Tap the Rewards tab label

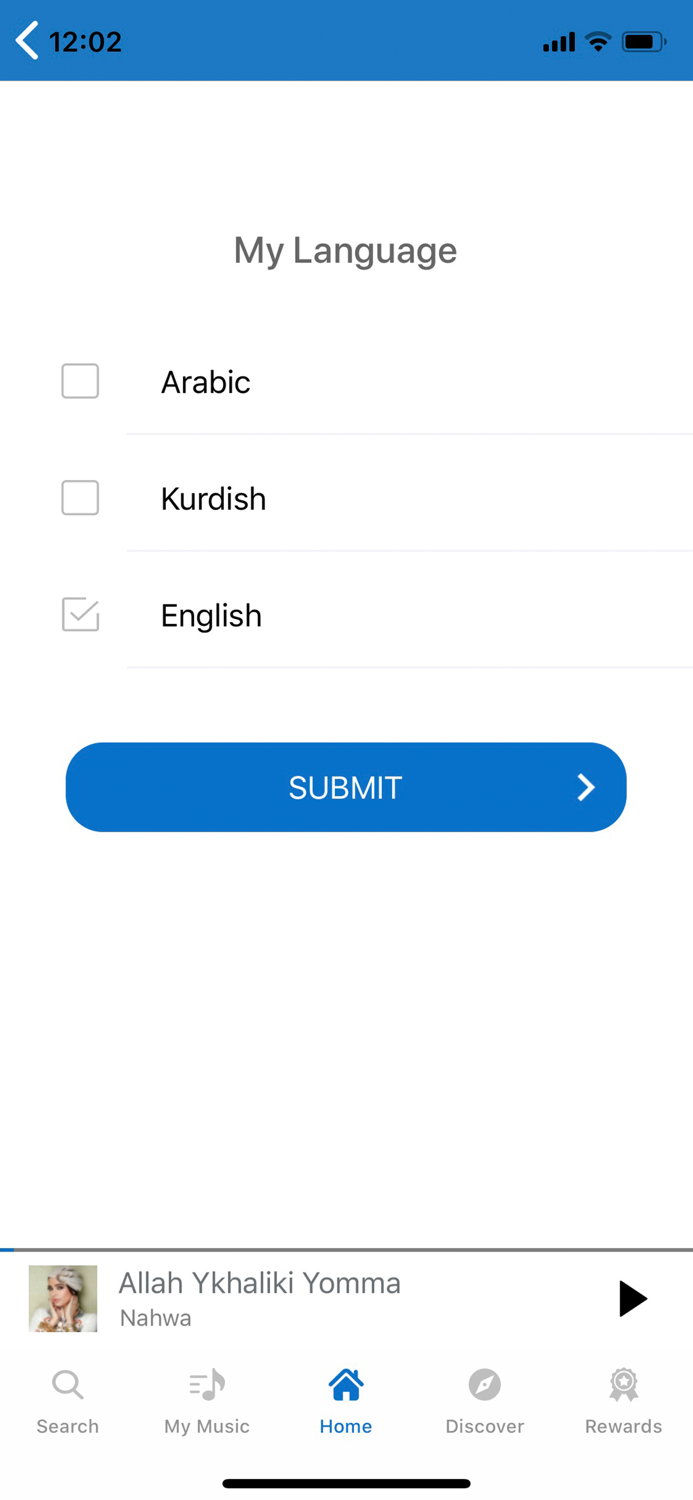tap(623, 1427)
